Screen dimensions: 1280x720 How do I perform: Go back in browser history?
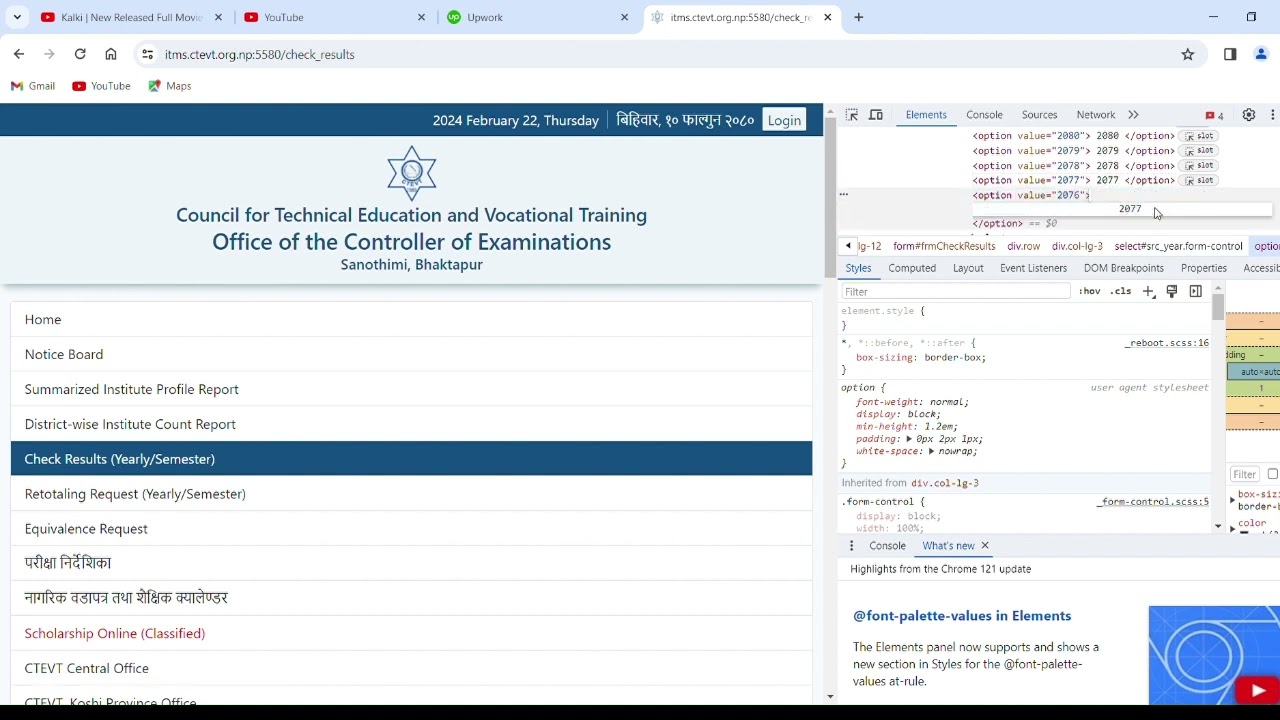(19, 54)
